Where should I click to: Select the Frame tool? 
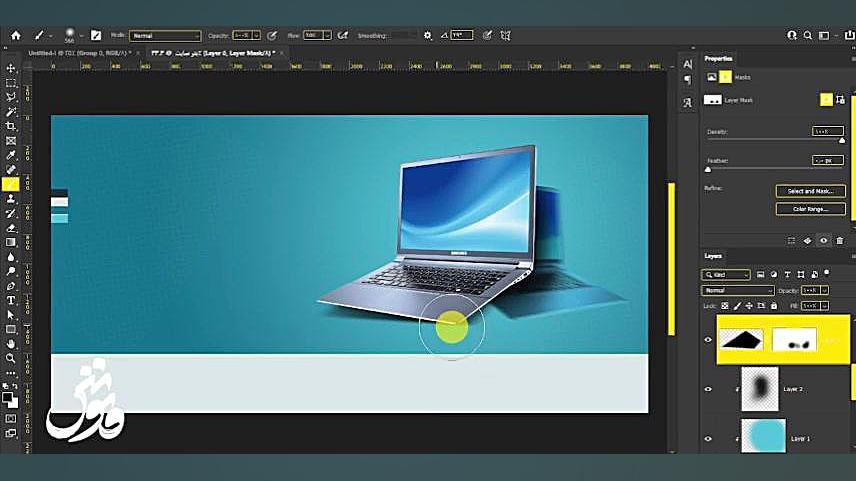(x=10, y=141)
